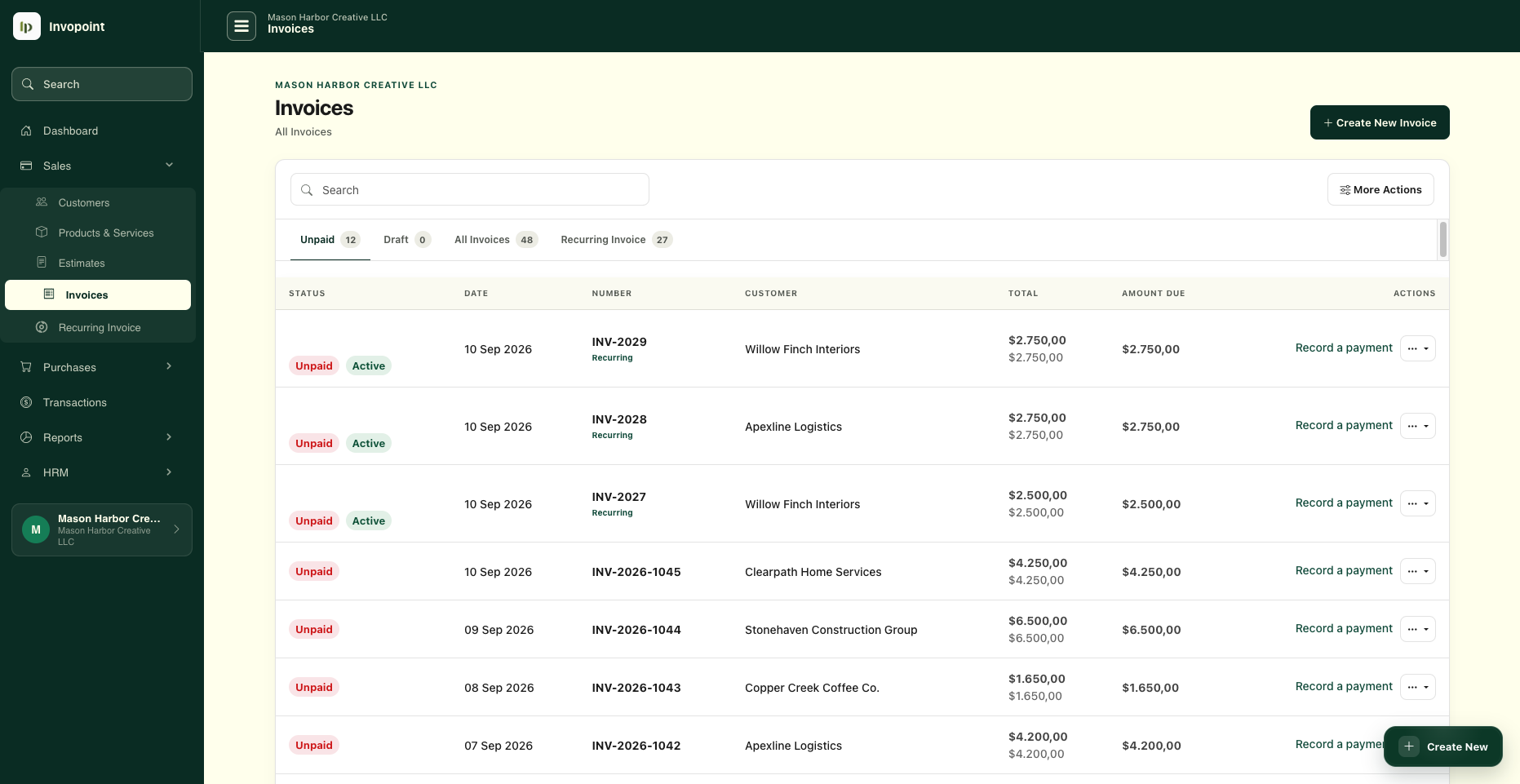1520x784 pixels.
Task: Open Customers in the sidebar
Action: coord(98,202)
